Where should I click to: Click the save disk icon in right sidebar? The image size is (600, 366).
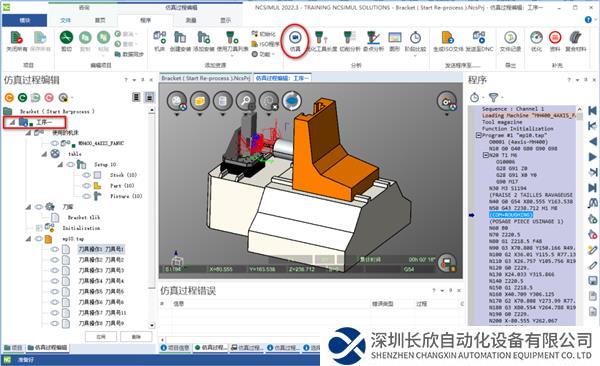[592, 281]
